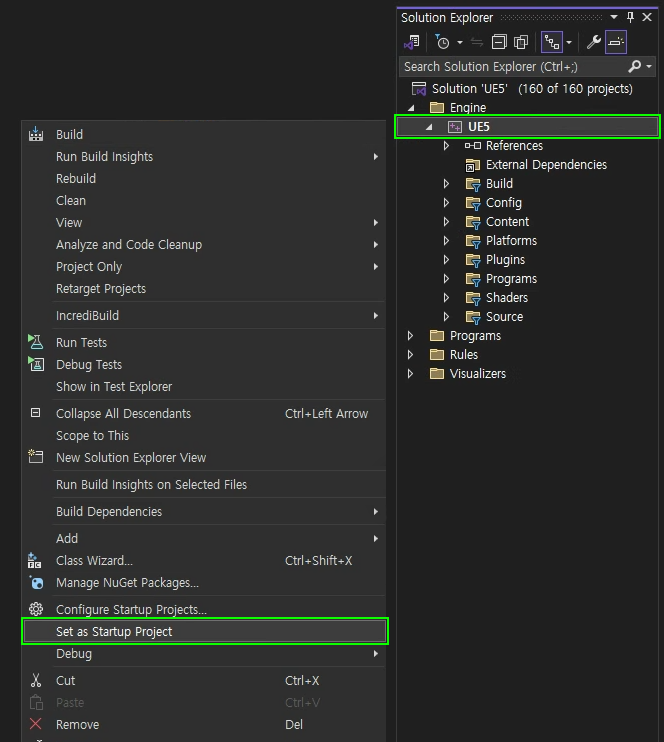
Task: Click the Programs filter folder icon under UE5
Action: [x=473, y=279]
